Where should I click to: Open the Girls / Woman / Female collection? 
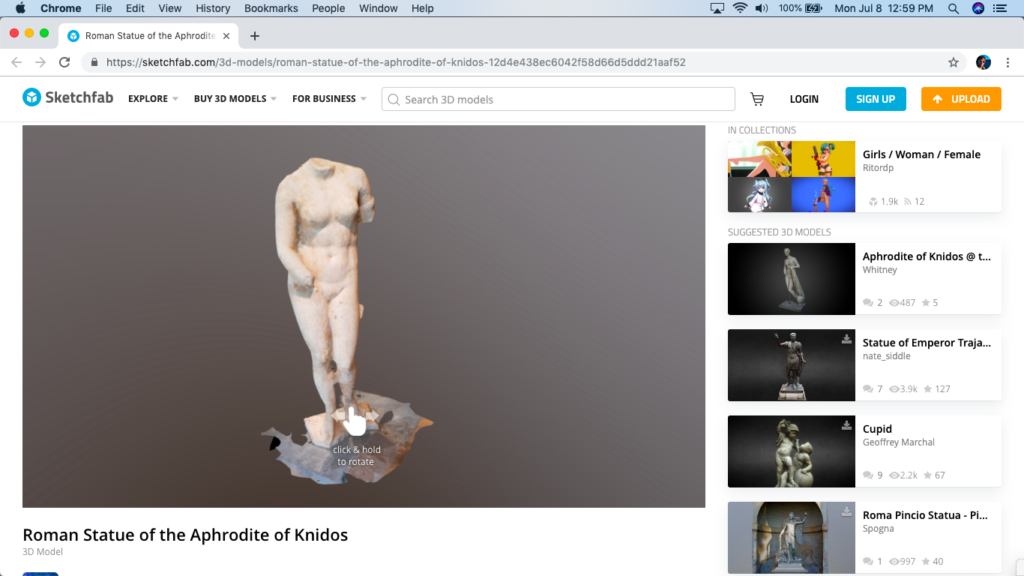click(x=921, y=155)
